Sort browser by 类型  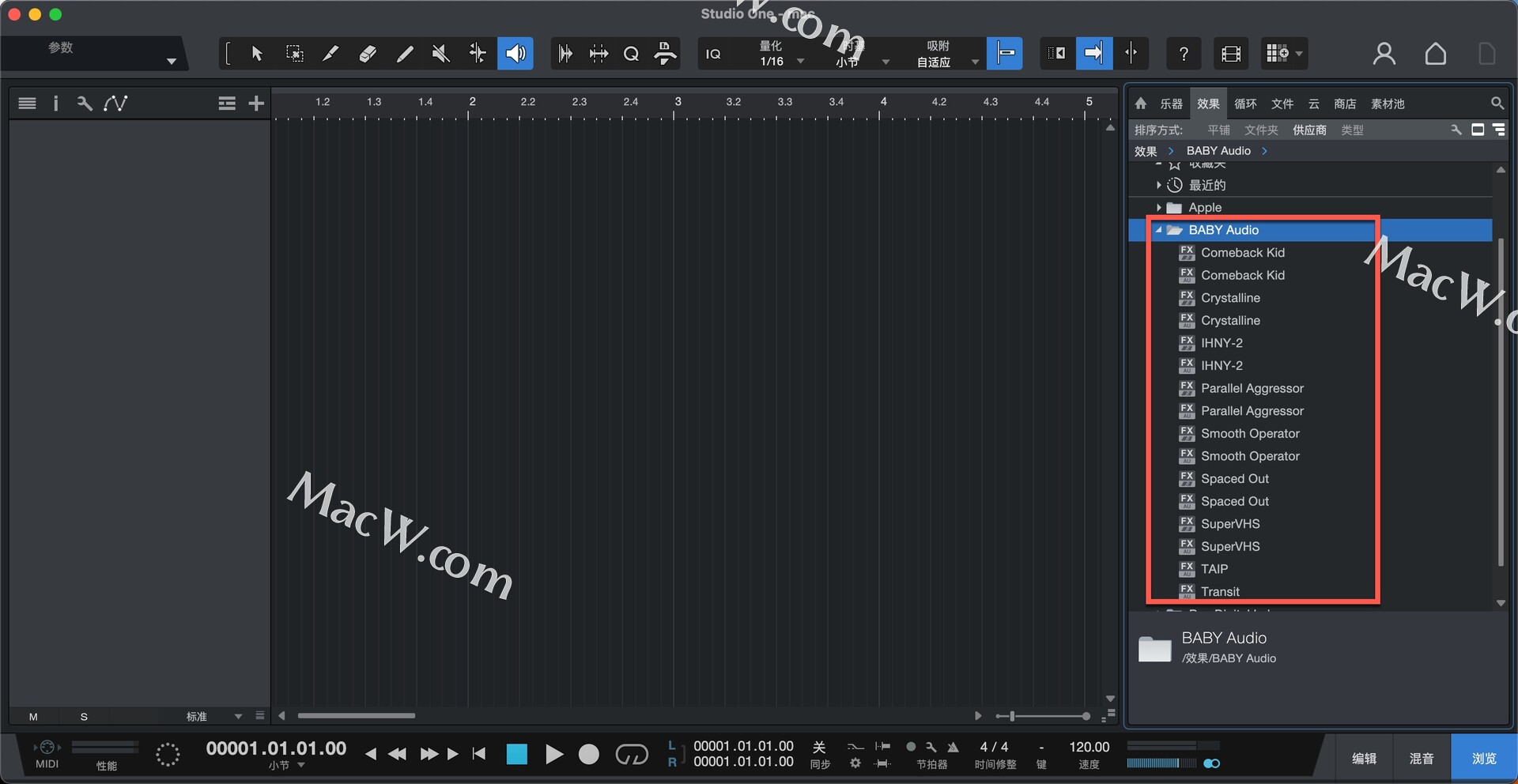point(1352,130)
